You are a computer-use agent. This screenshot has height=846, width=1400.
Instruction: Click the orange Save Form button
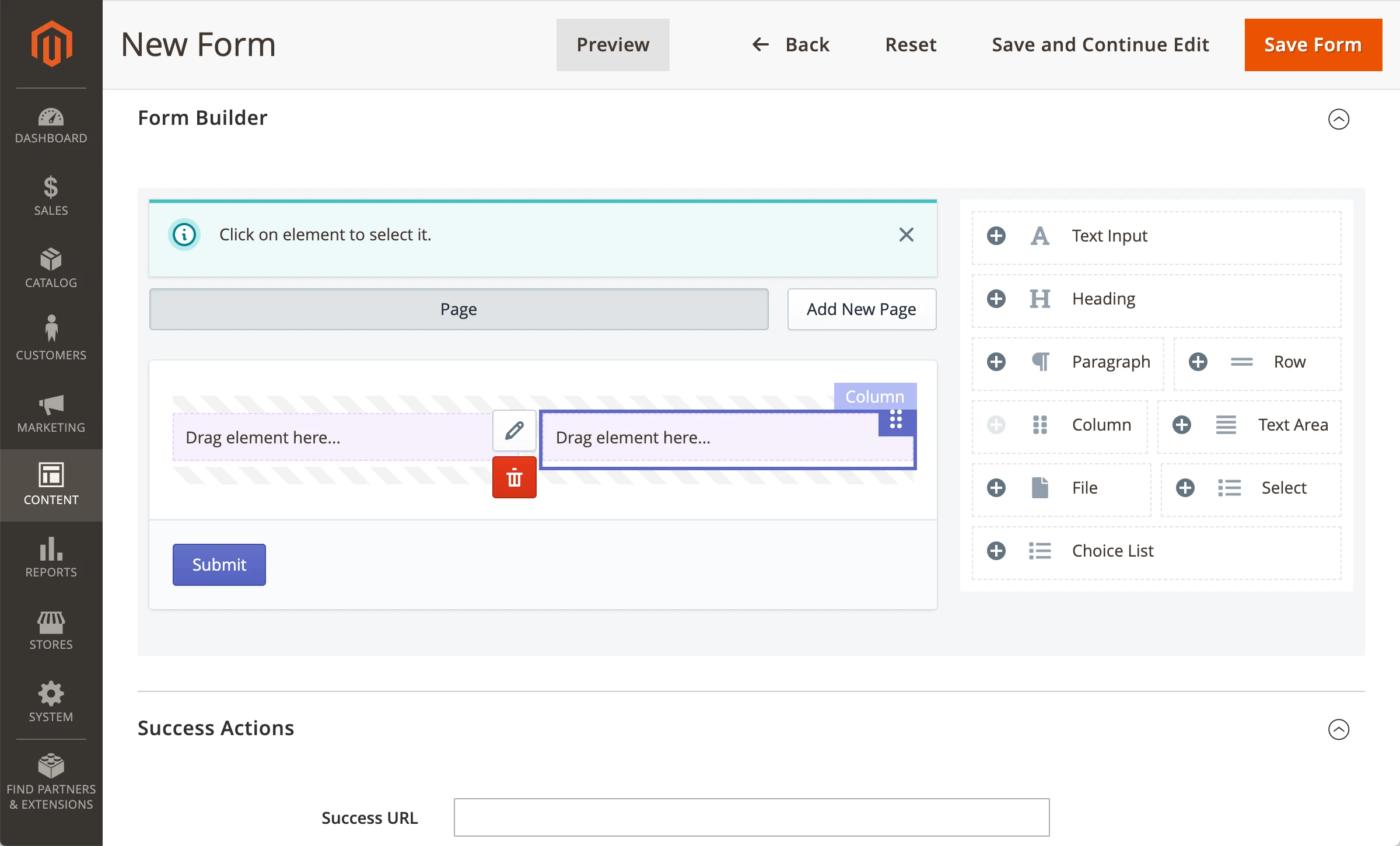point(1312,45)
